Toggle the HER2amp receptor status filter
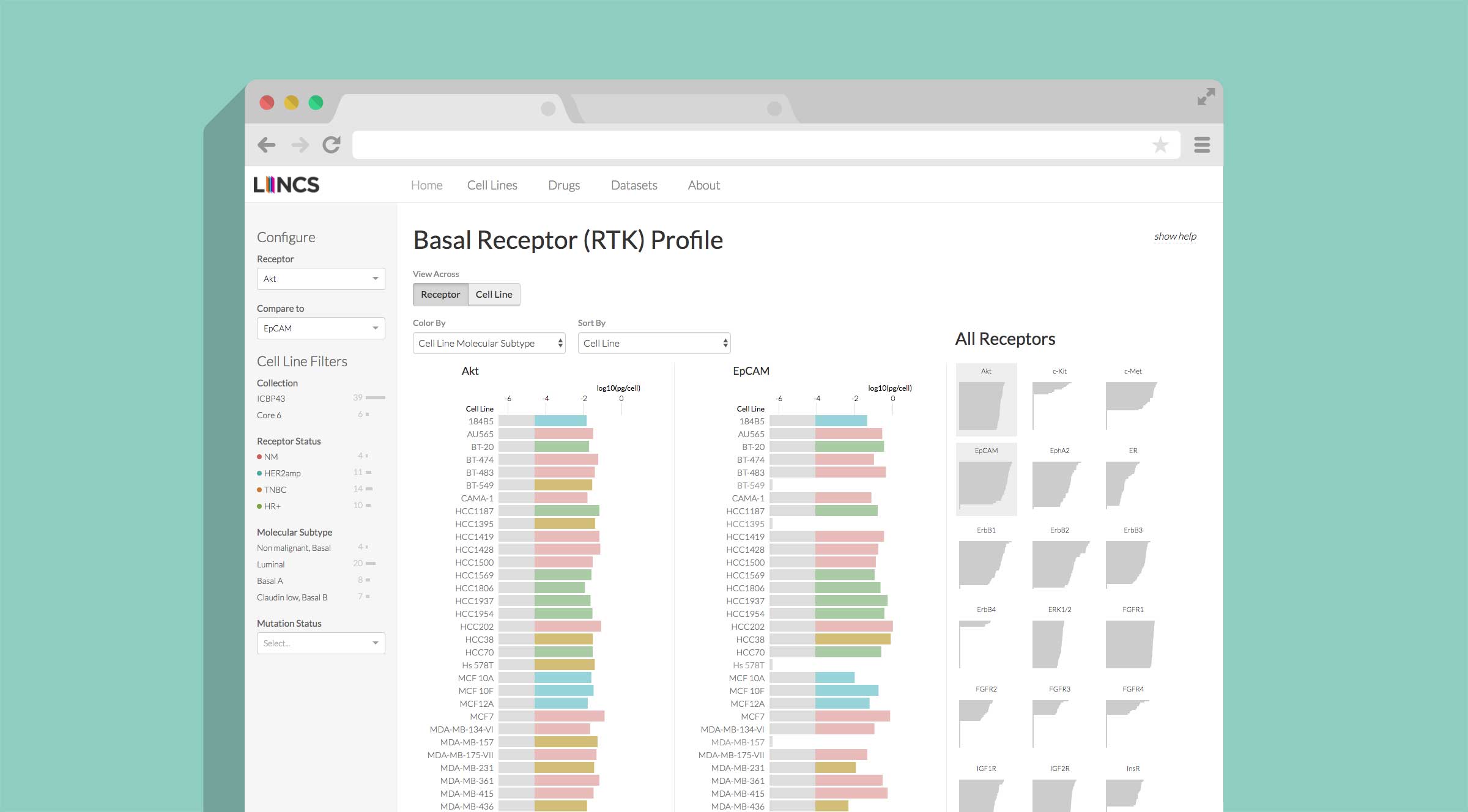This screenshot has width=1468, height=812. pos(282,473)
